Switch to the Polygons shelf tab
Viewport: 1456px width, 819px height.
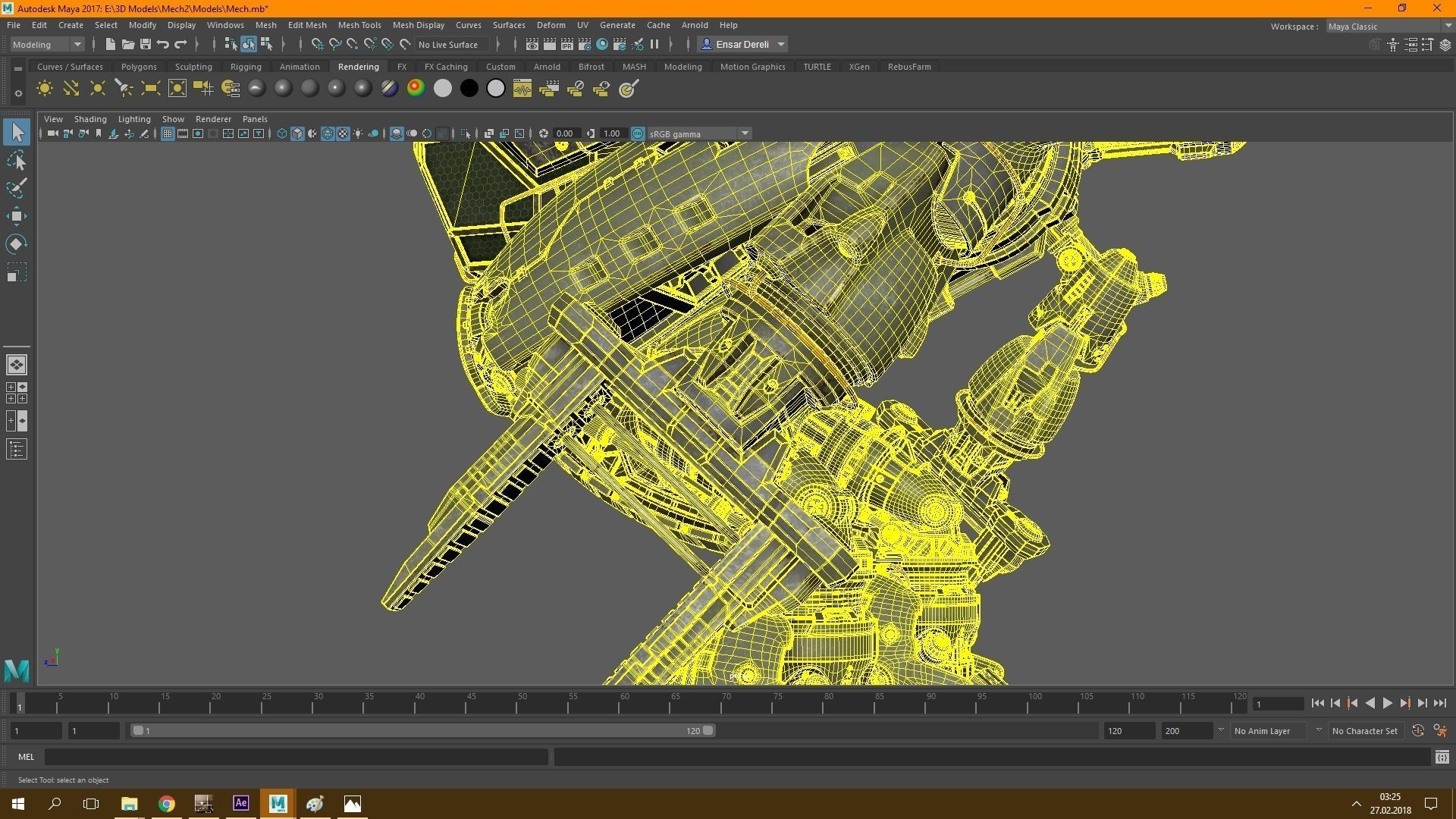[139, 67]
